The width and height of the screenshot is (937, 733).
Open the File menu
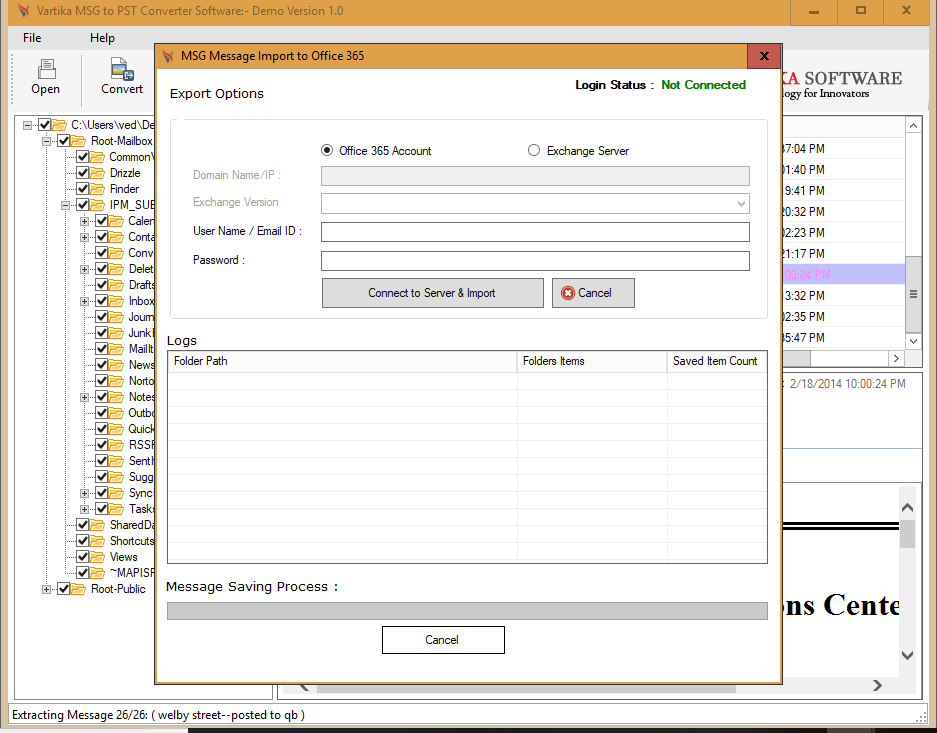(32, 38)
